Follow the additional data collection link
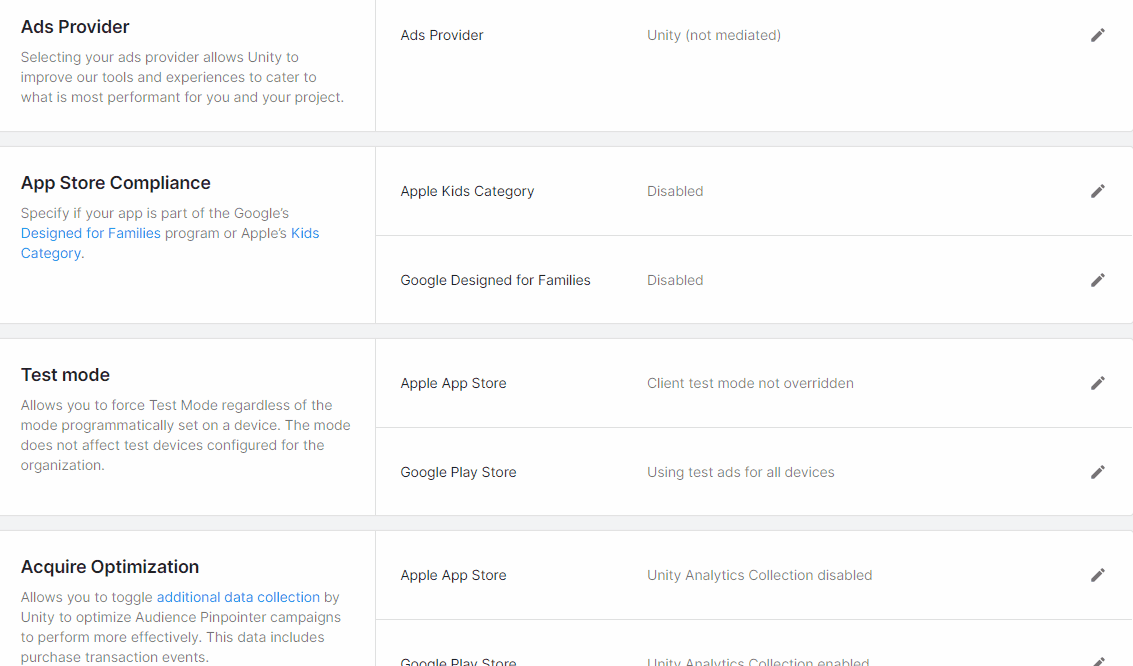This screenshot has width=1133, height=666. point(238,597)
